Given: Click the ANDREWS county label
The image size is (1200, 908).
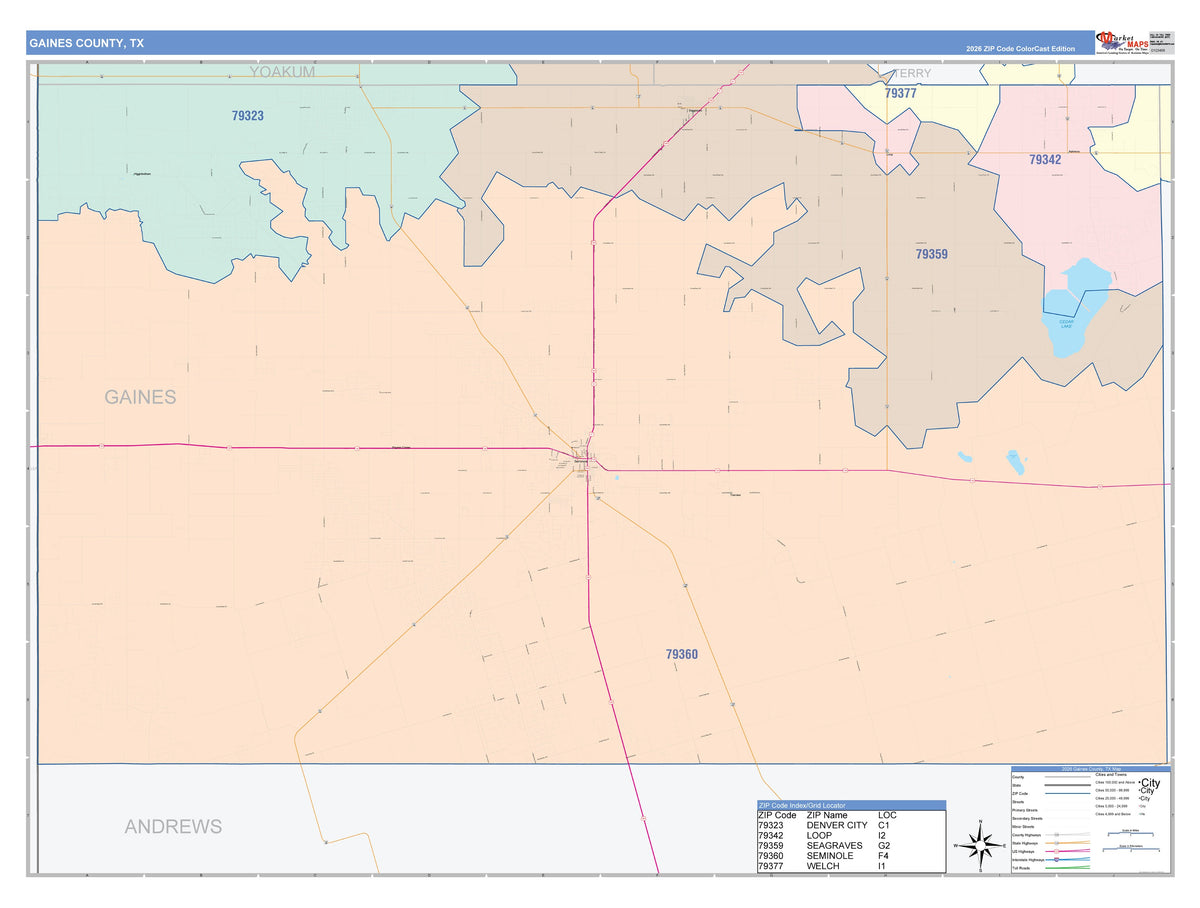Looking at the screenshot, I should pos(173,827).
